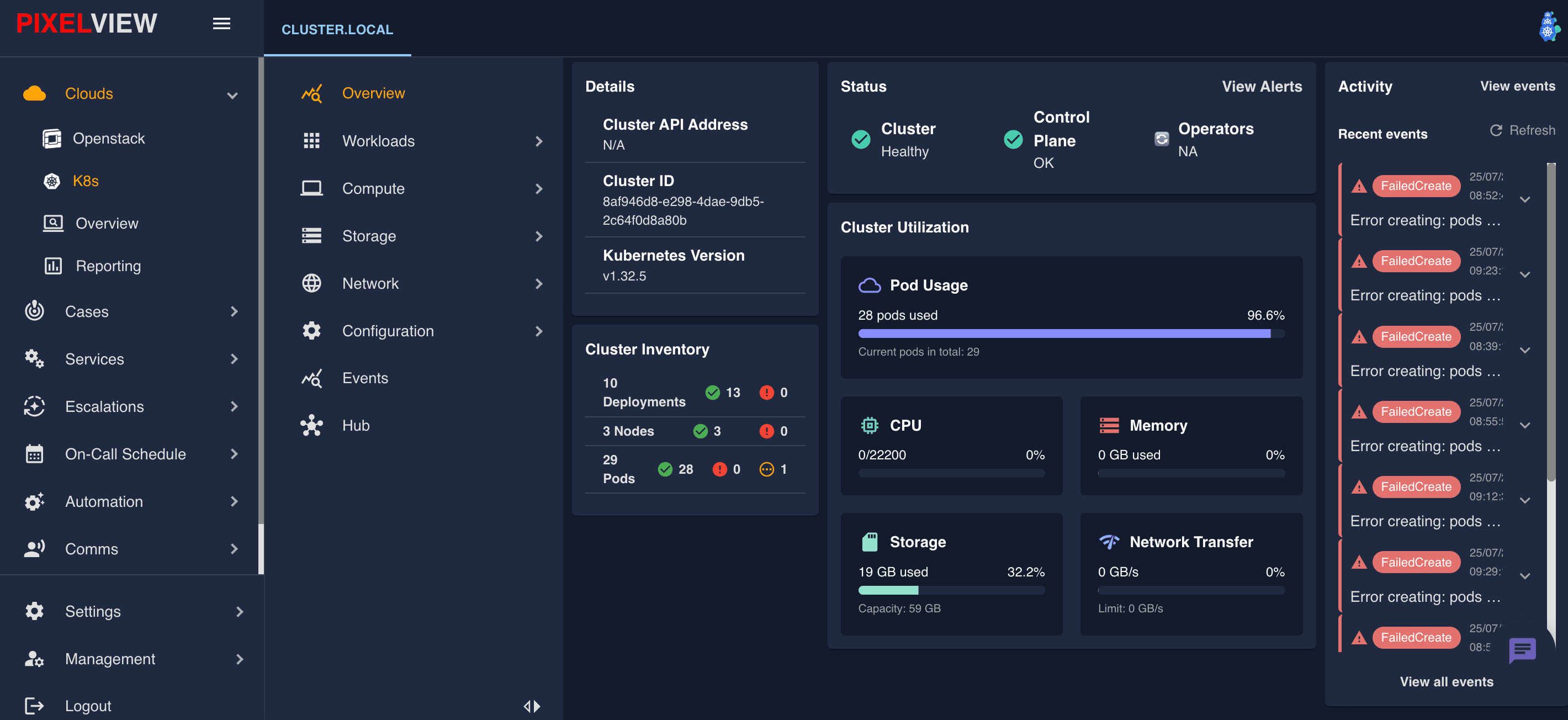1568x720 pixels.
Task: Click the Logout exit icon
Action: click(34, 706)
